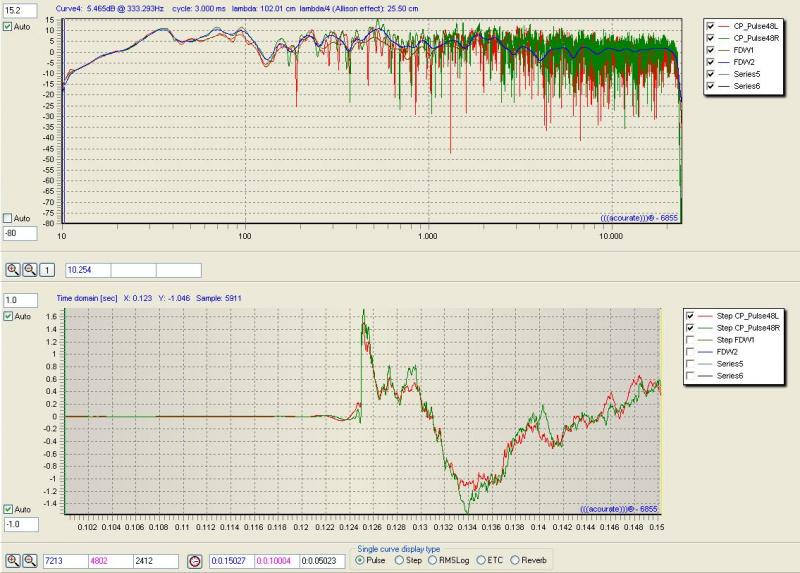Viewport: 800px width, 573px height.
Task: Toggle upper Auto checkbox of frequency chart
Action: pyautogui.click(x=8, y=27)
